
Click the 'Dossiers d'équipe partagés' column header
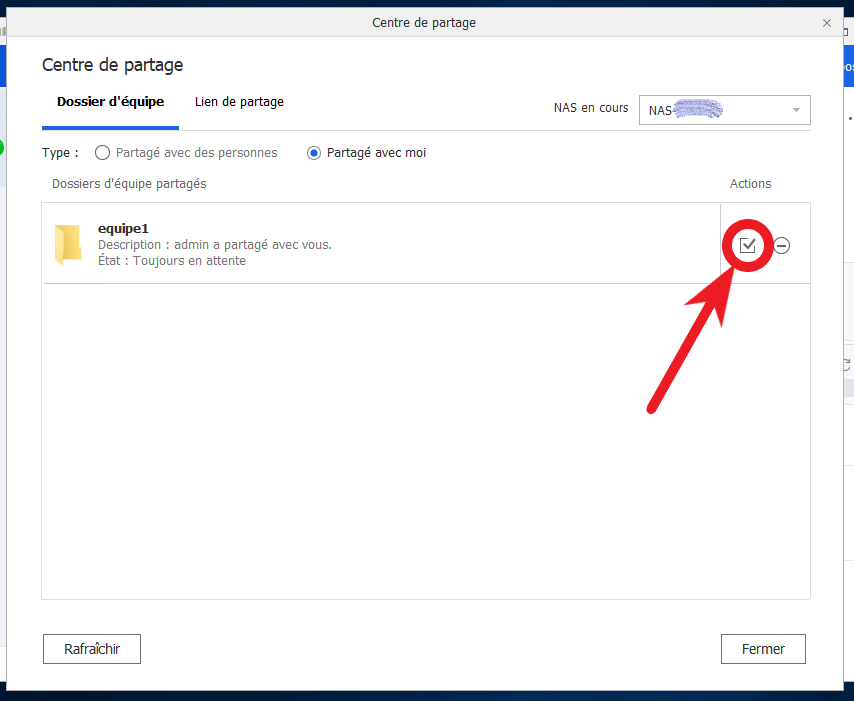pyautogui.click(x=129, y=184)
